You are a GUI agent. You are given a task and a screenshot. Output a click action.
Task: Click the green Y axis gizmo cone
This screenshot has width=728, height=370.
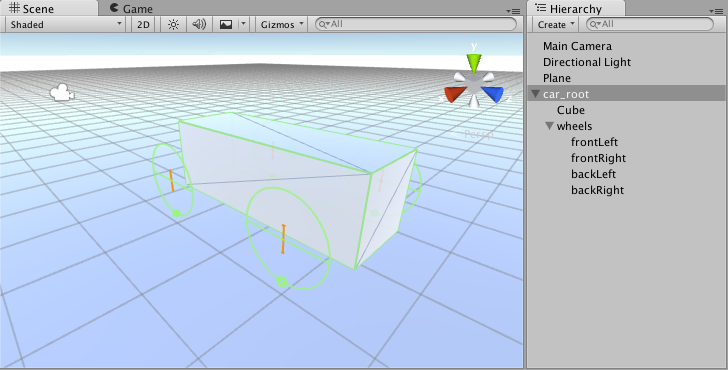pos(474,63)
